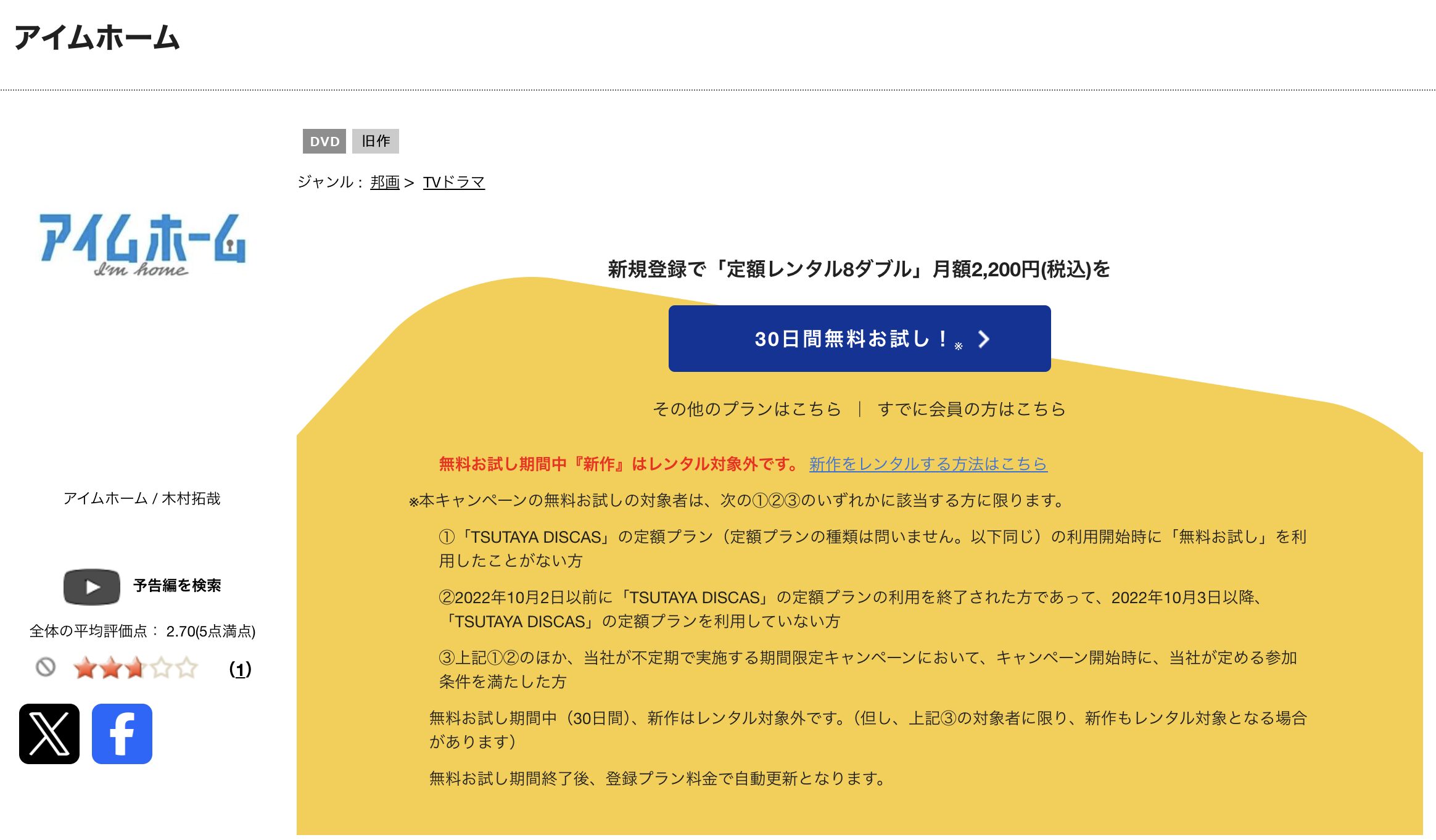1436x840 pixels.
Task: Share on Facebook icon
Action: pyautogui.click(x=122, y=734)
